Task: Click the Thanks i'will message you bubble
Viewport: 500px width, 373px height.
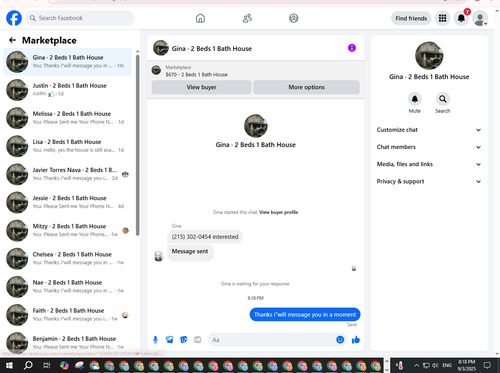Action: 305,314
